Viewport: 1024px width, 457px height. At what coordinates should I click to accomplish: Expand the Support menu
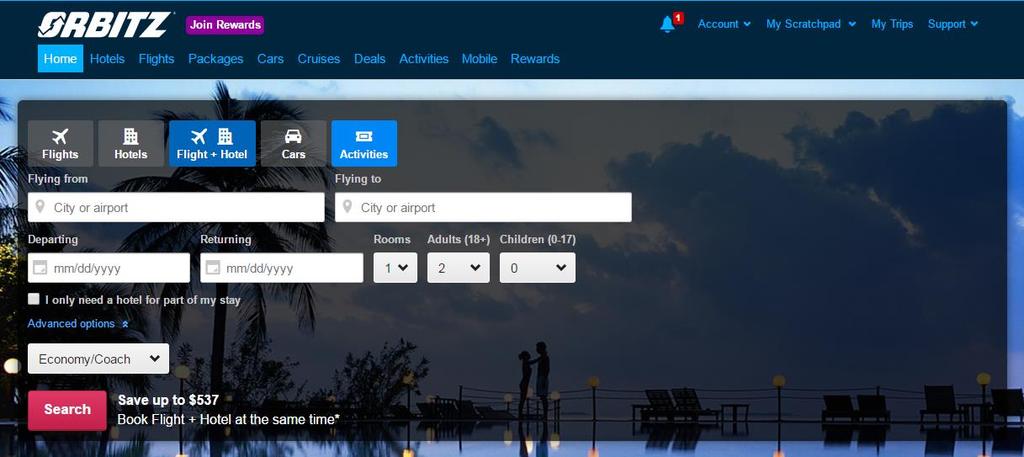coord(953,24)
